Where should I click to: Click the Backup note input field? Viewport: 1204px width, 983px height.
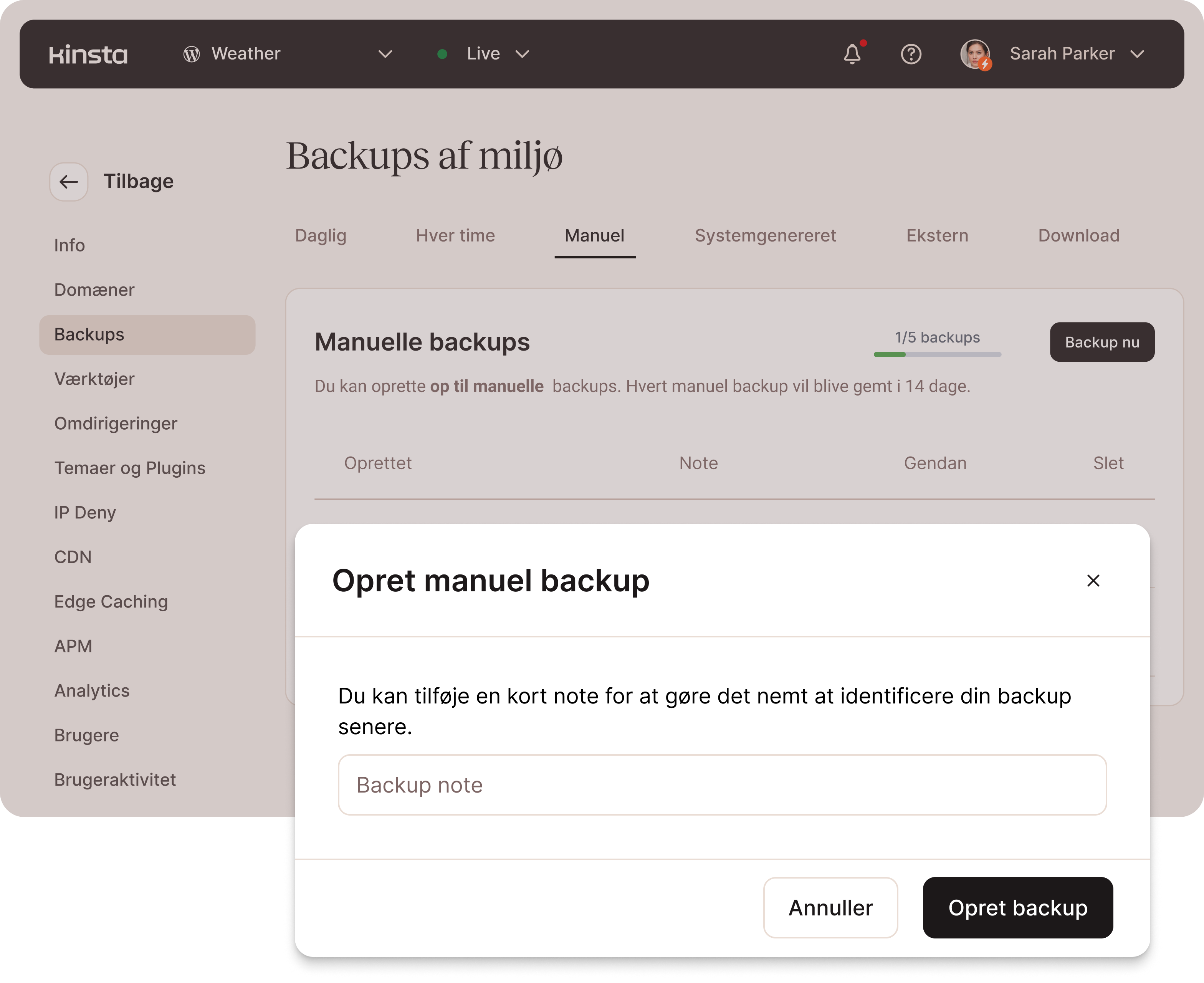tap(722, 785)
